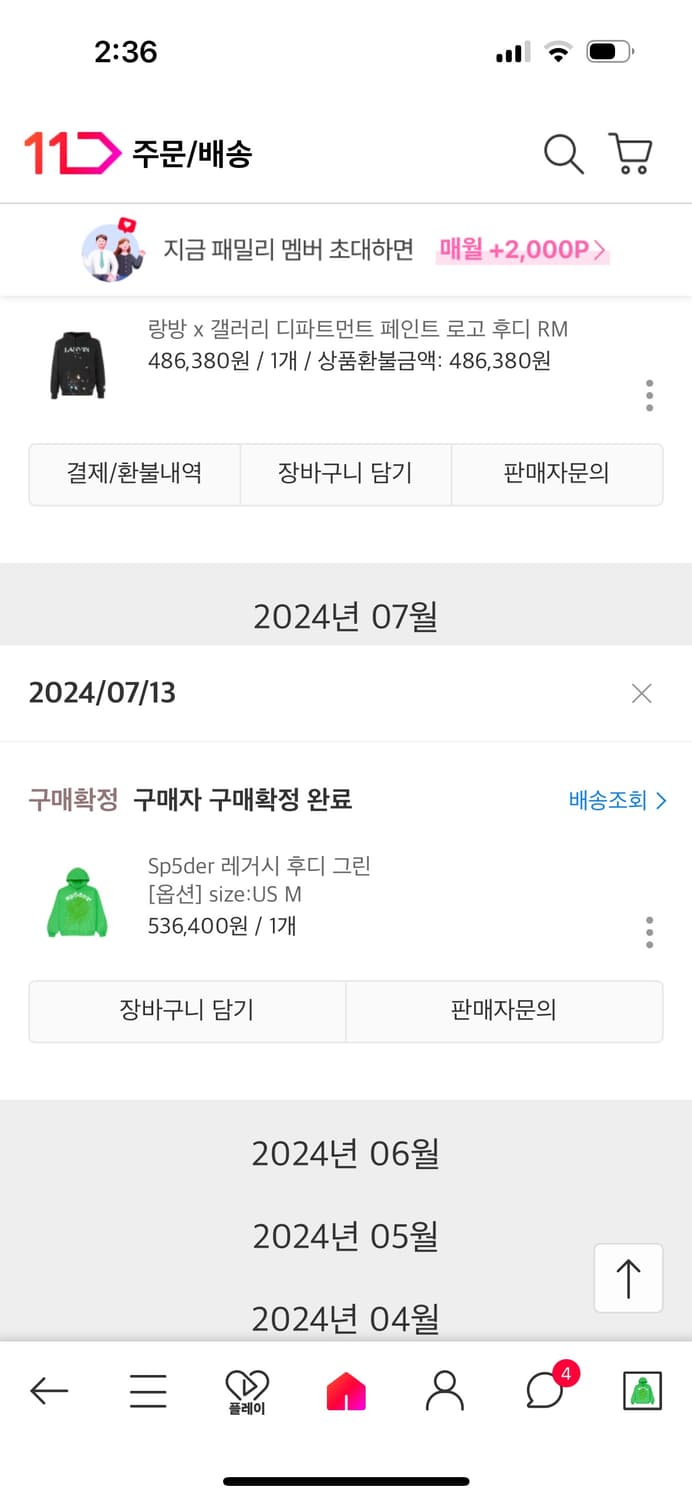The image size is (692, 1500).
Task: Open the my profile person icon
Action: pos(444,1390)
